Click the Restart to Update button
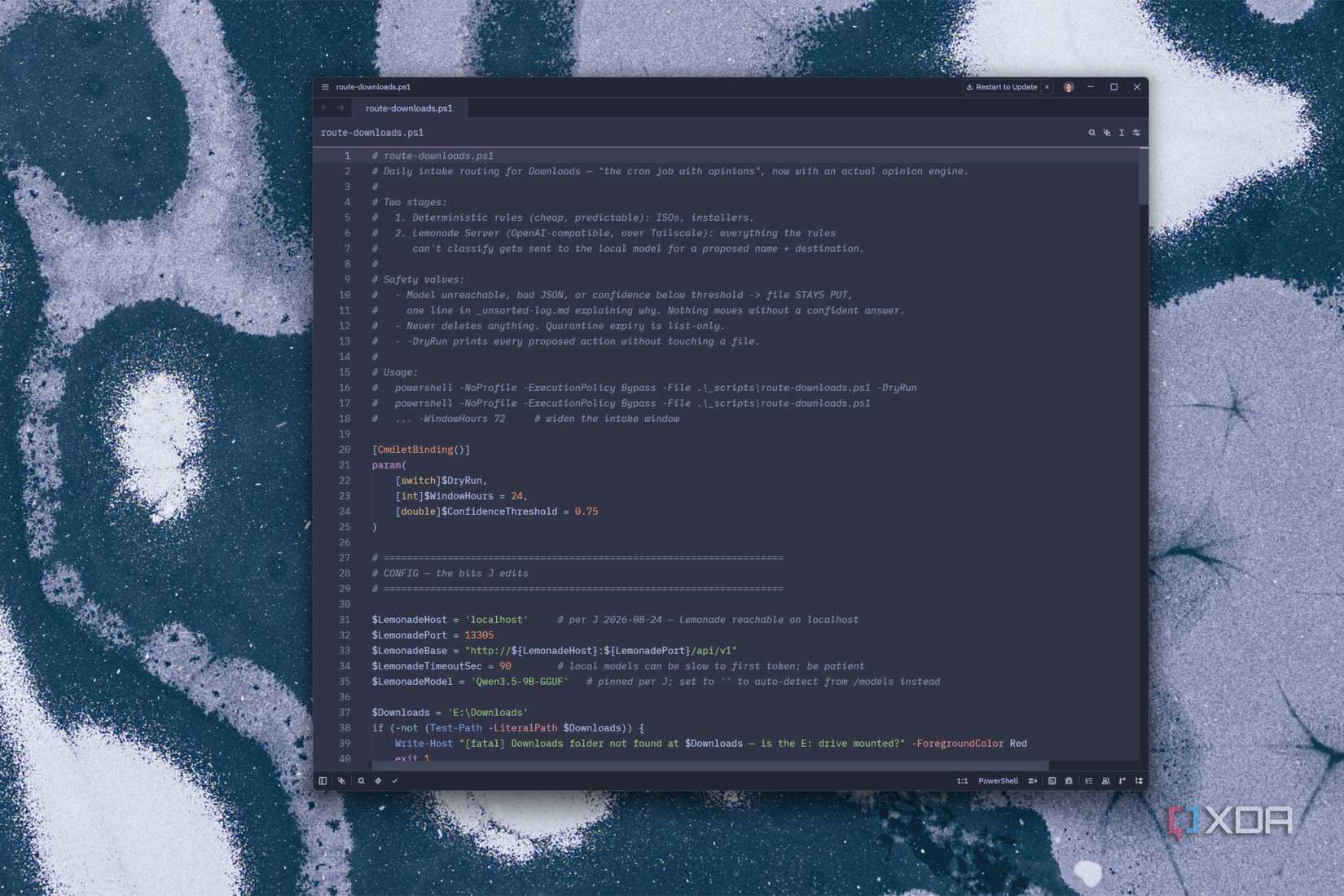Viewport: 1344px width, 896px height. coord(1001,87)
